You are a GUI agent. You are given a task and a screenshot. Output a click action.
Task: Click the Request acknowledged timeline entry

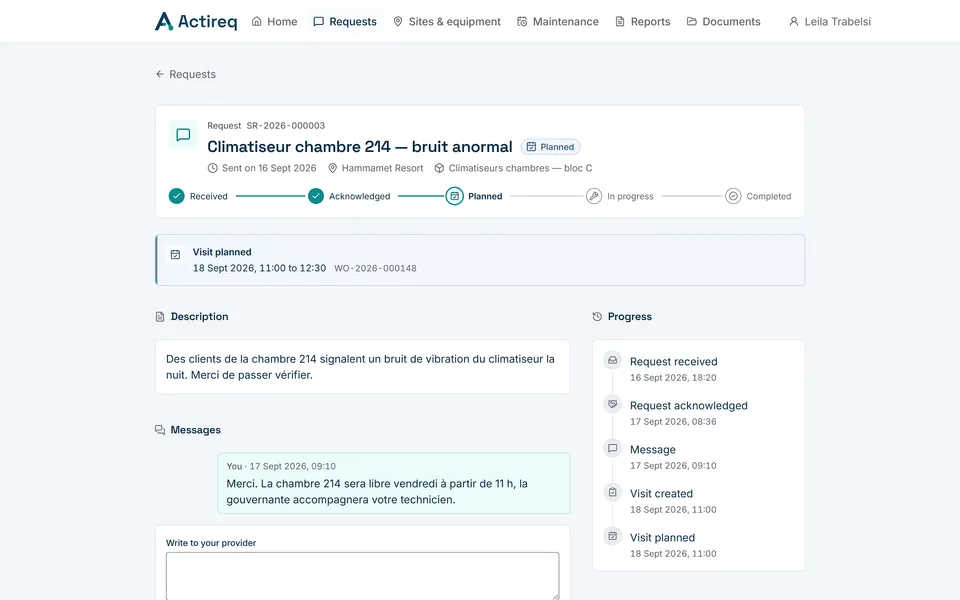tap(689, 413)
